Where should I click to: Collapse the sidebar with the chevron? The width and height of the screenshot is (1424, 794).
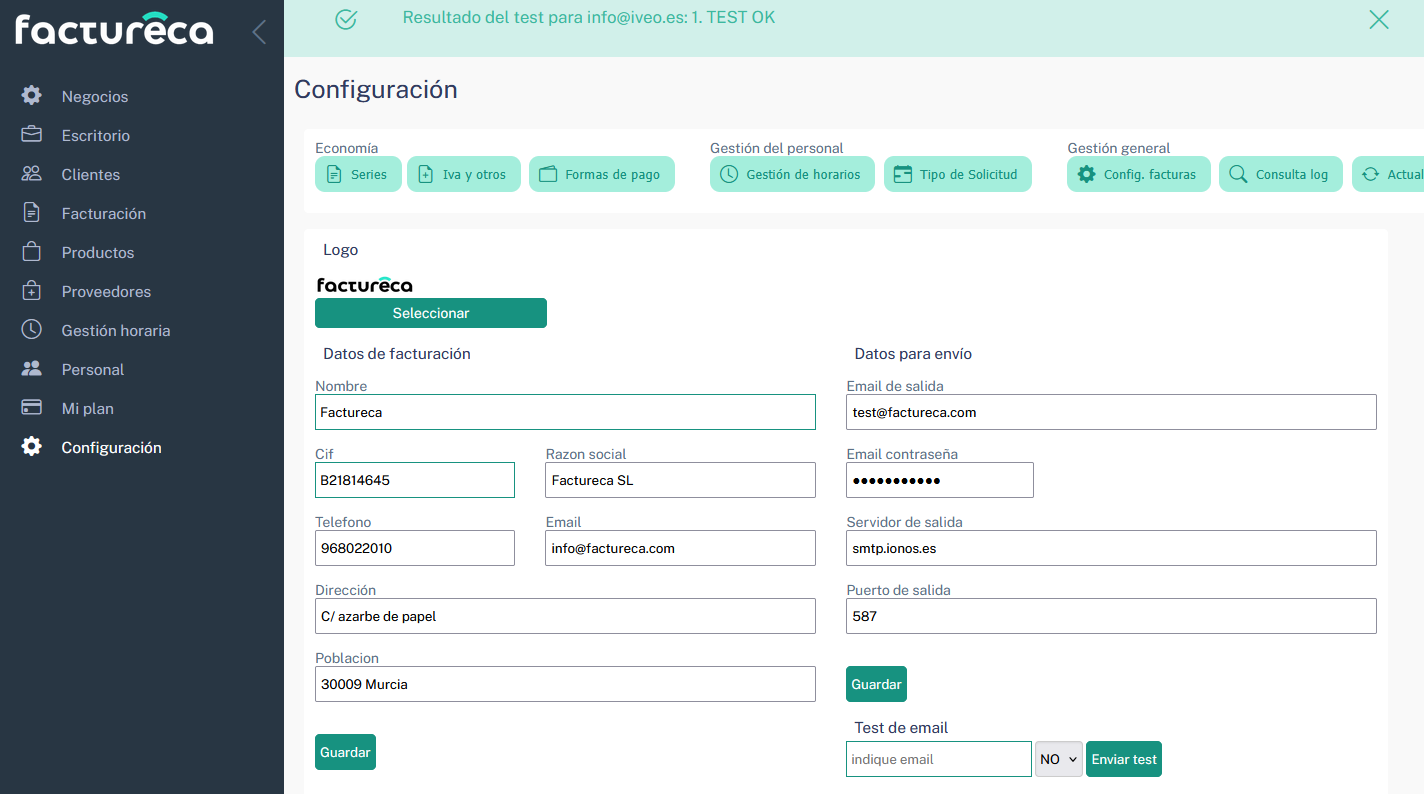click(258, 31)
